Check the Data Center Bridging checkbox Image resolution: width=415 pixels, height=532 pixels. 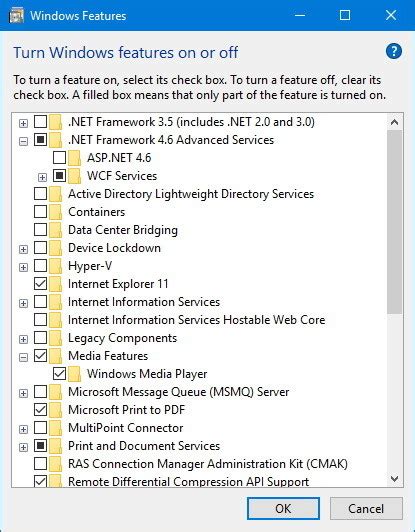(40, 230)
